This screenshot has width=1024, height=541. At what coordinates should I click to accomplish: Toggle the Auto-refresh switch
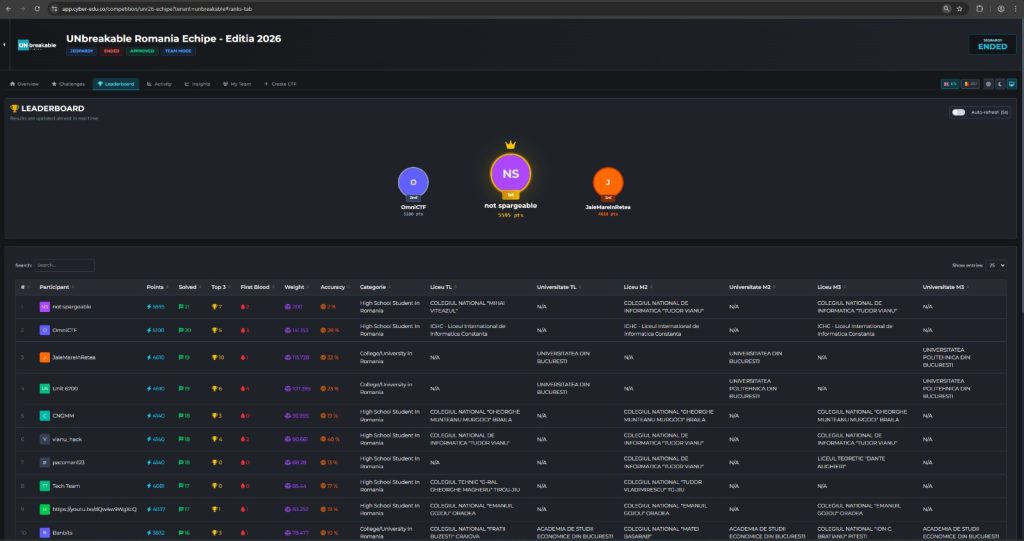coord(959,112)
